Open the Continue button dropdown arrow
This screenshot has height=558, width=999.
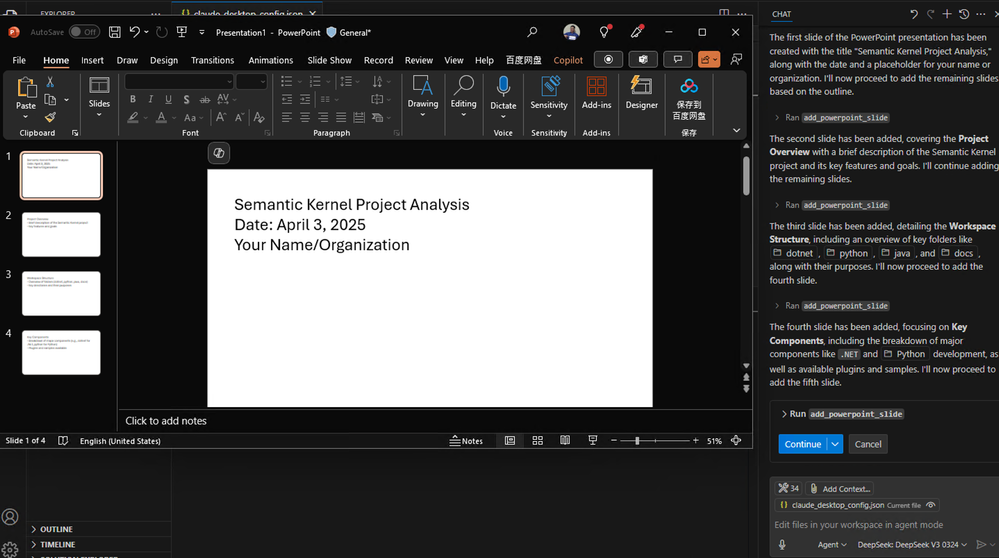[835, 444]
